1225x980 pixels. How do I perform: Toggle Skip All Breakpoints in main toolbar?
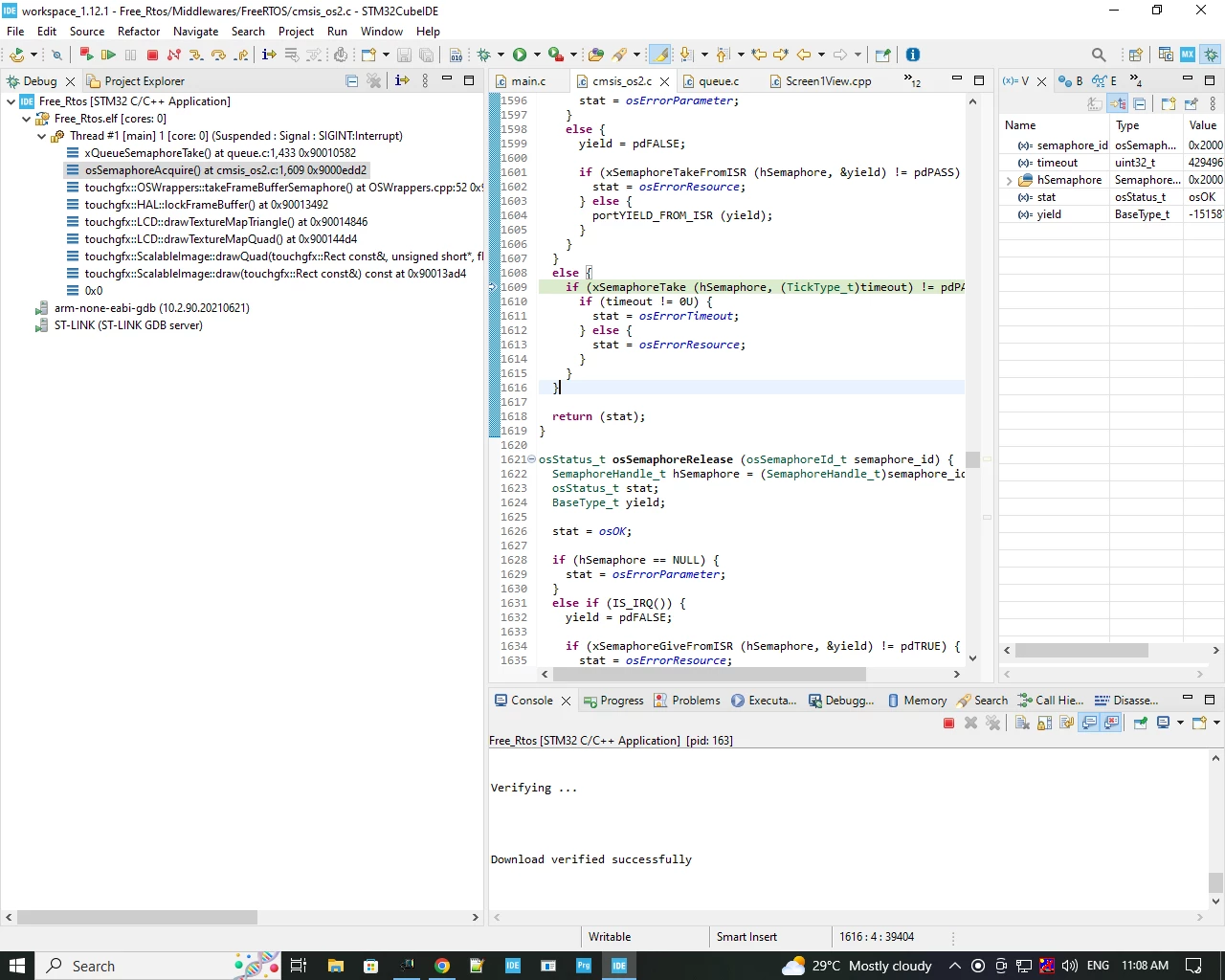pos(56,55)
